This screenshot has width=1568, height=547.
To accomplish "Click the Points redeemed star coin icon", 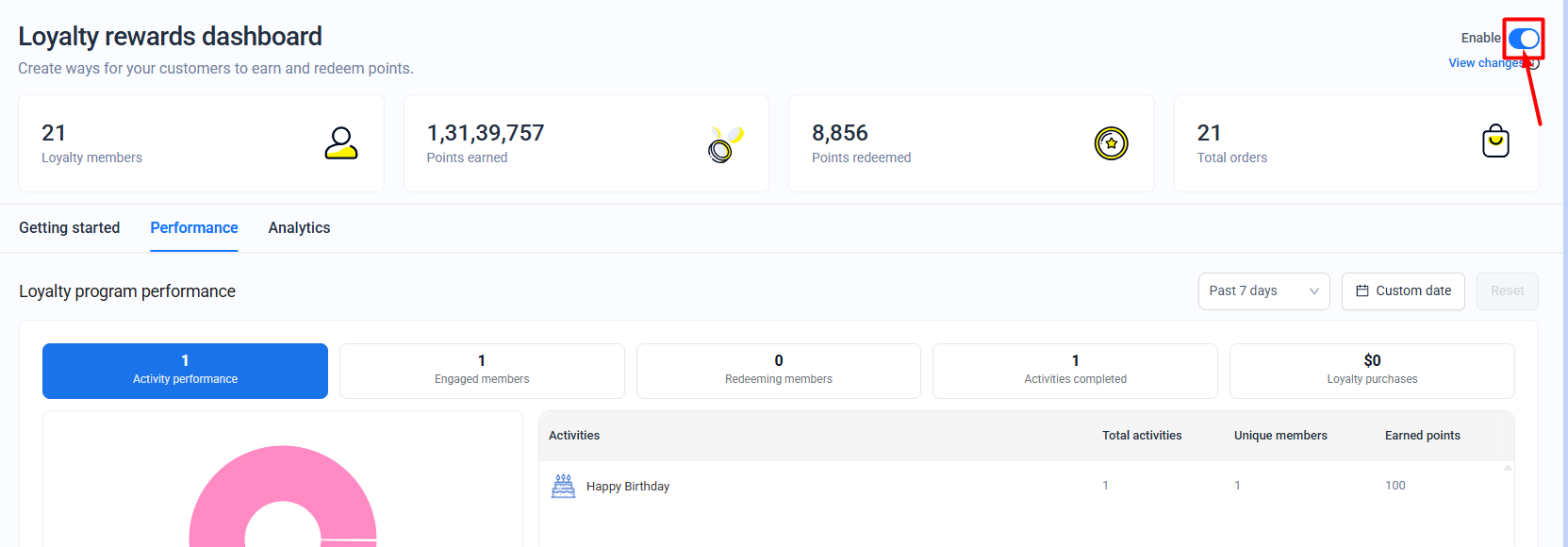I will tap(1111, 143).
